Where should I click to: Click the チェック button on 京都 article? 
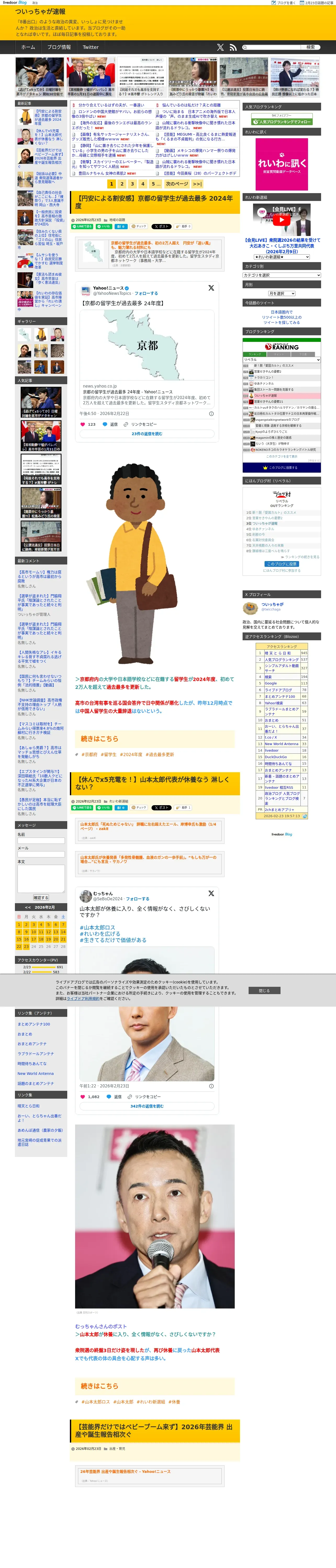click(139, 226)
